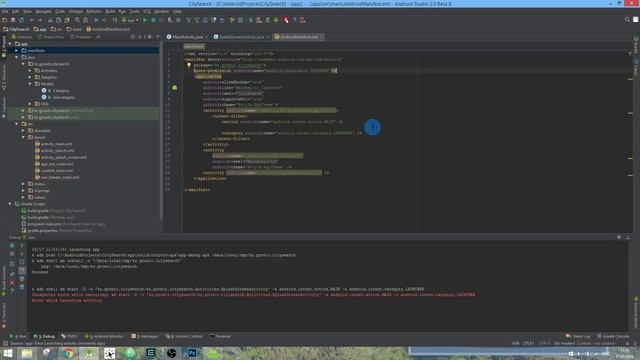Viewport: 640px width, 360px height.
Task: Open activity_splash_screen.xml layout file
Action: 61,157
